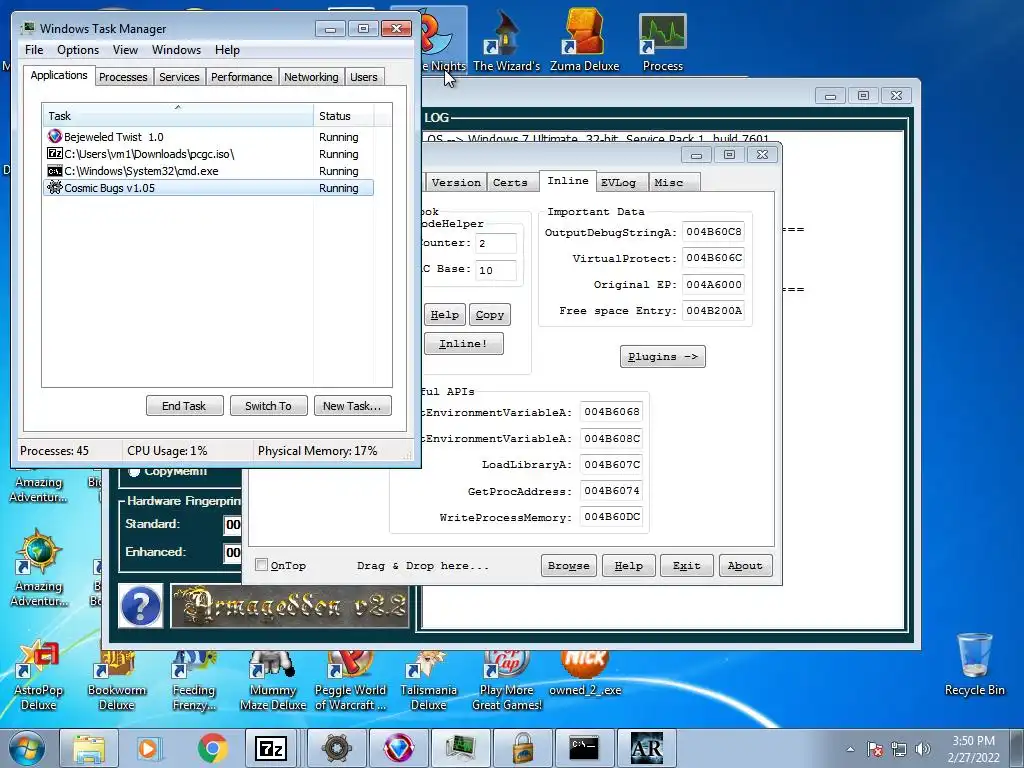1024x768 pixels.
Task: Sort by the Status column header
Action: pos(344,116)
